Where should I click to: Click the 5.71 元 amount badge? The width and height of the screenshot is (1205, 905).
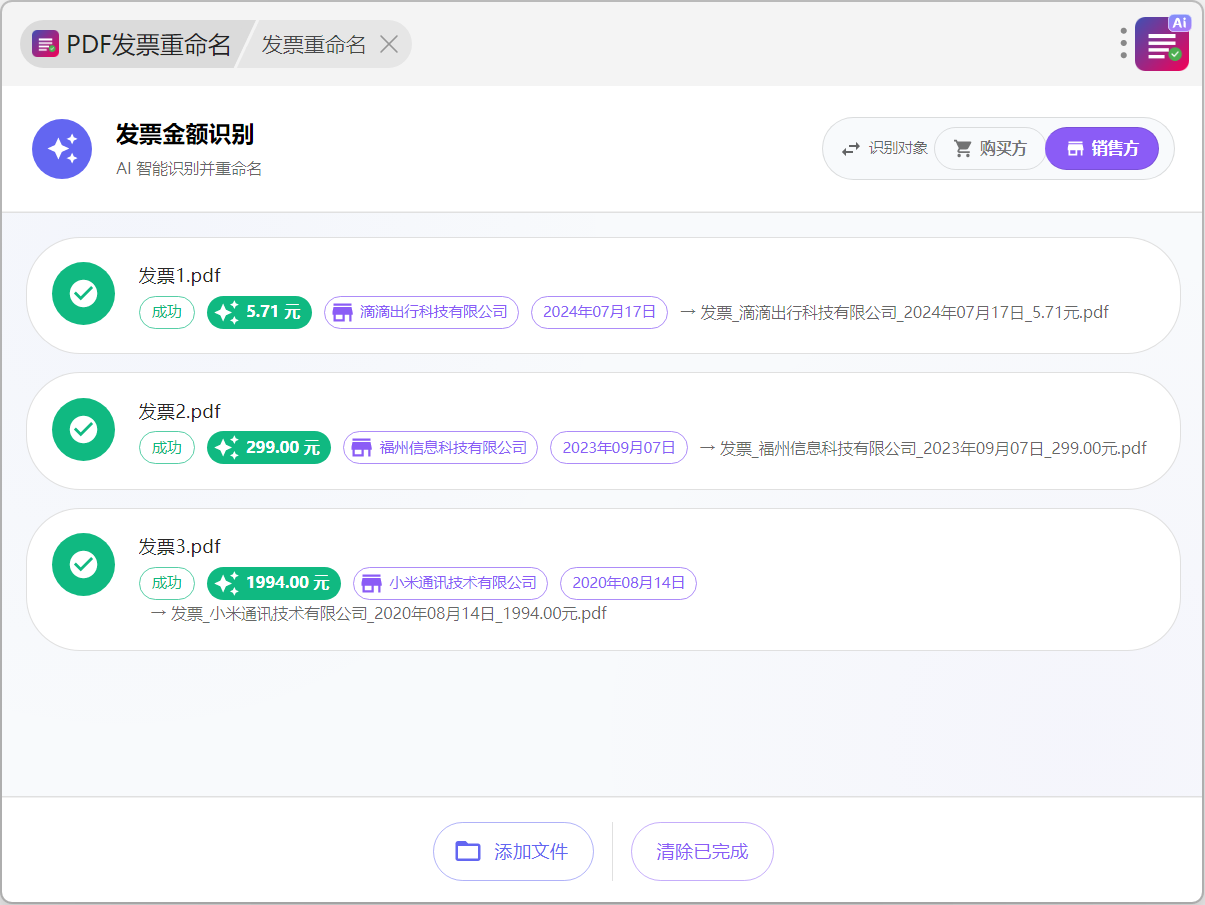(259, 312)
